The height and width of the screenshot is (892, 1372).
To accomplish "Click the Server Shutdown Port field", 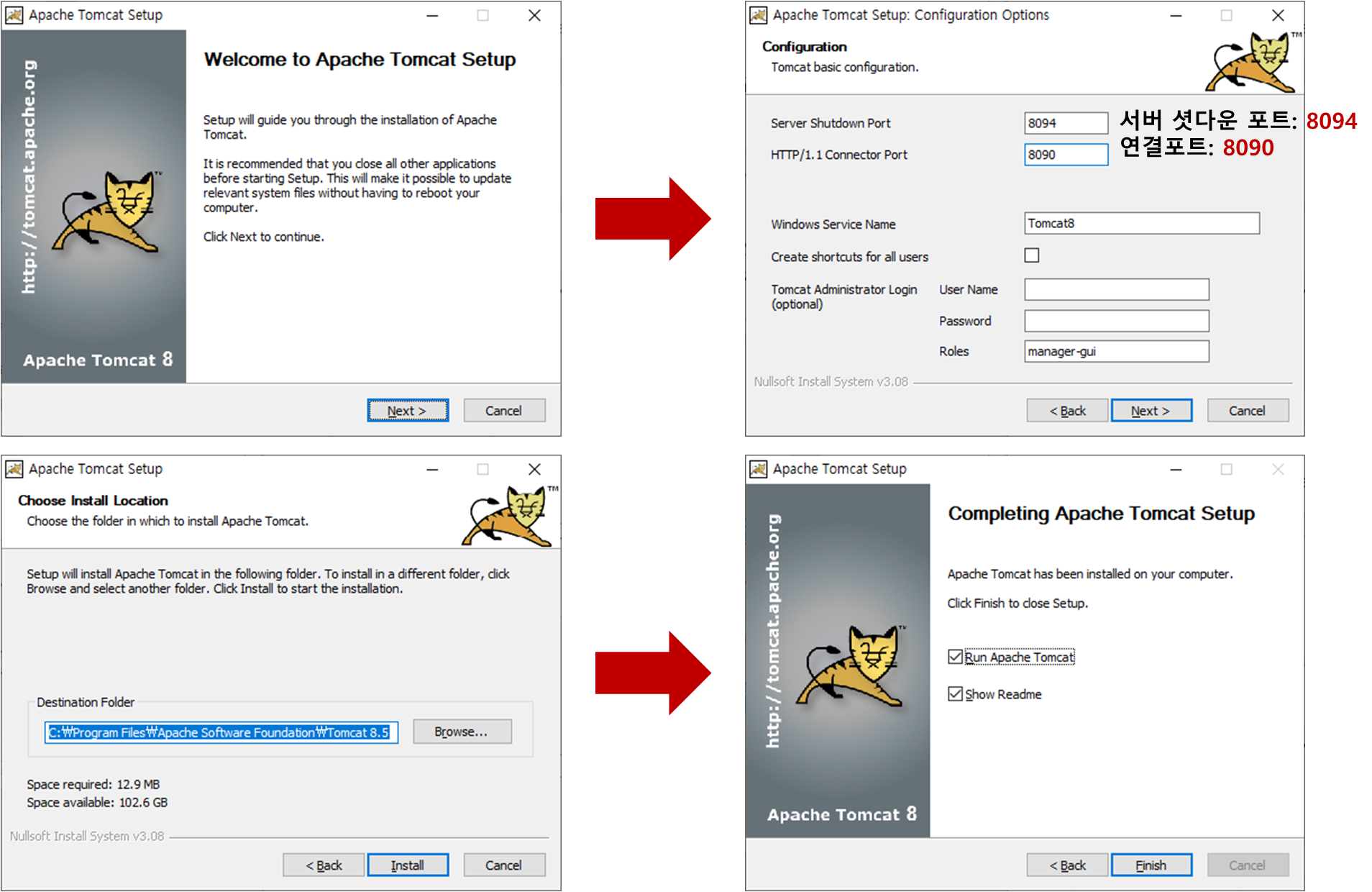I will click(1066, 123).
